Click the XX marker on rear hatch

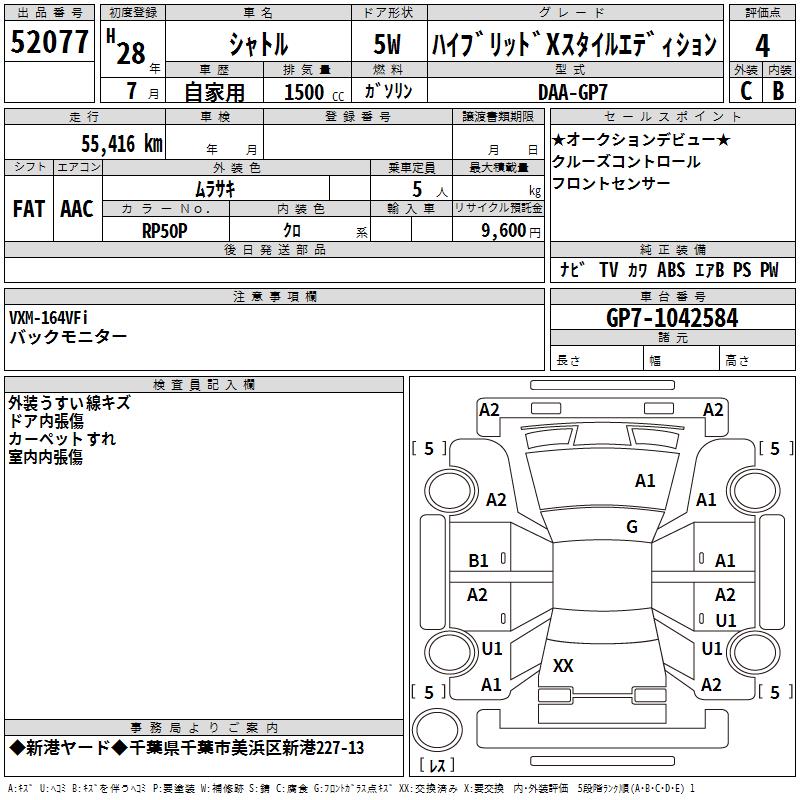(563, 665)
